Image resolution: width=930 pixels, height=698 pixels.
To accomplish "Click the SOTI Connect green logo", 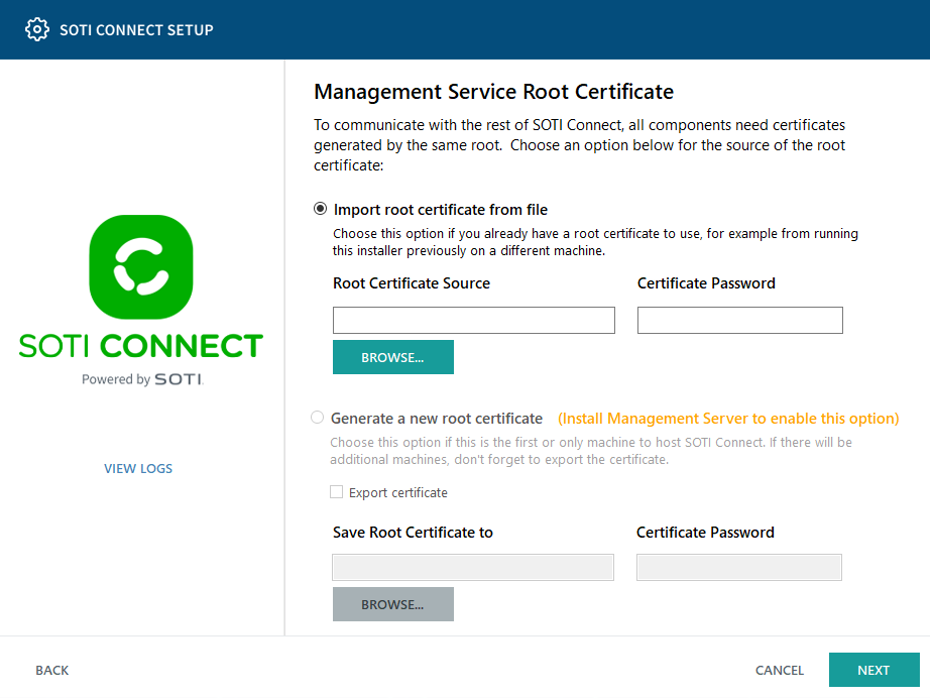I will 141,267.
